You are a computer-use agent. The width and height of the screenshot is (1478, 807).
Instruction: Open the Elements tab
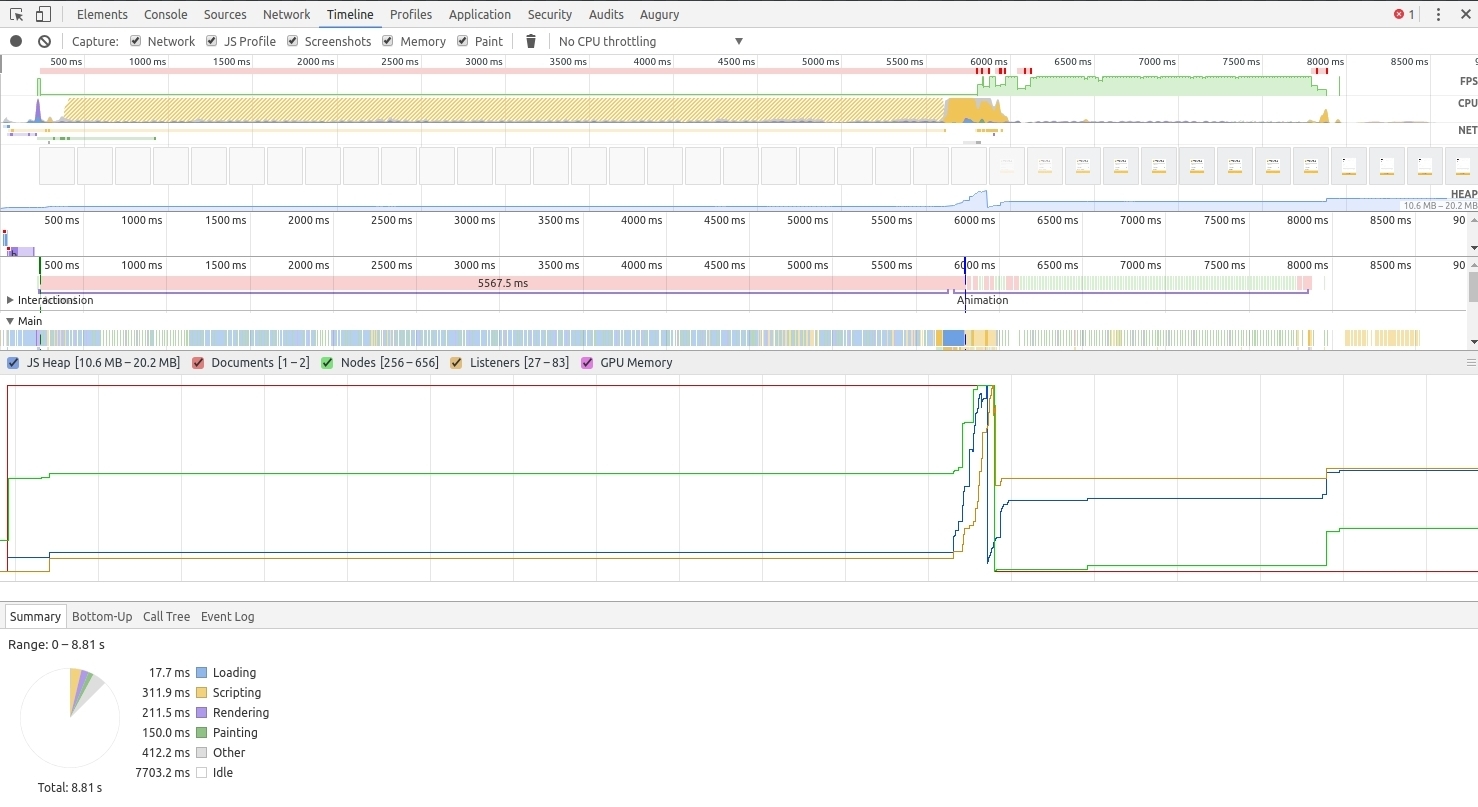click(102, 14)
